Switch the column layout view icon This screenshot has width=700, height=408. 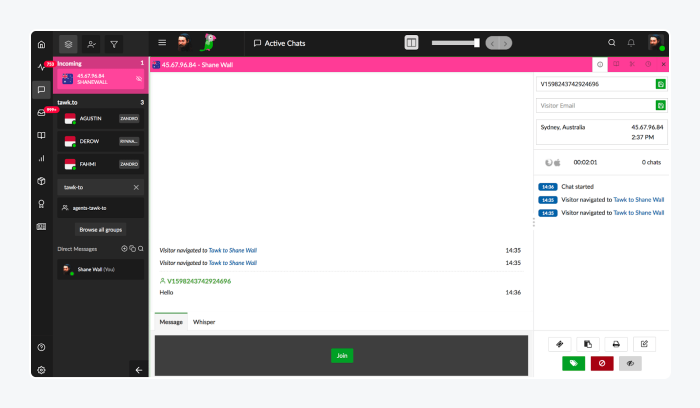click(411, 43)
